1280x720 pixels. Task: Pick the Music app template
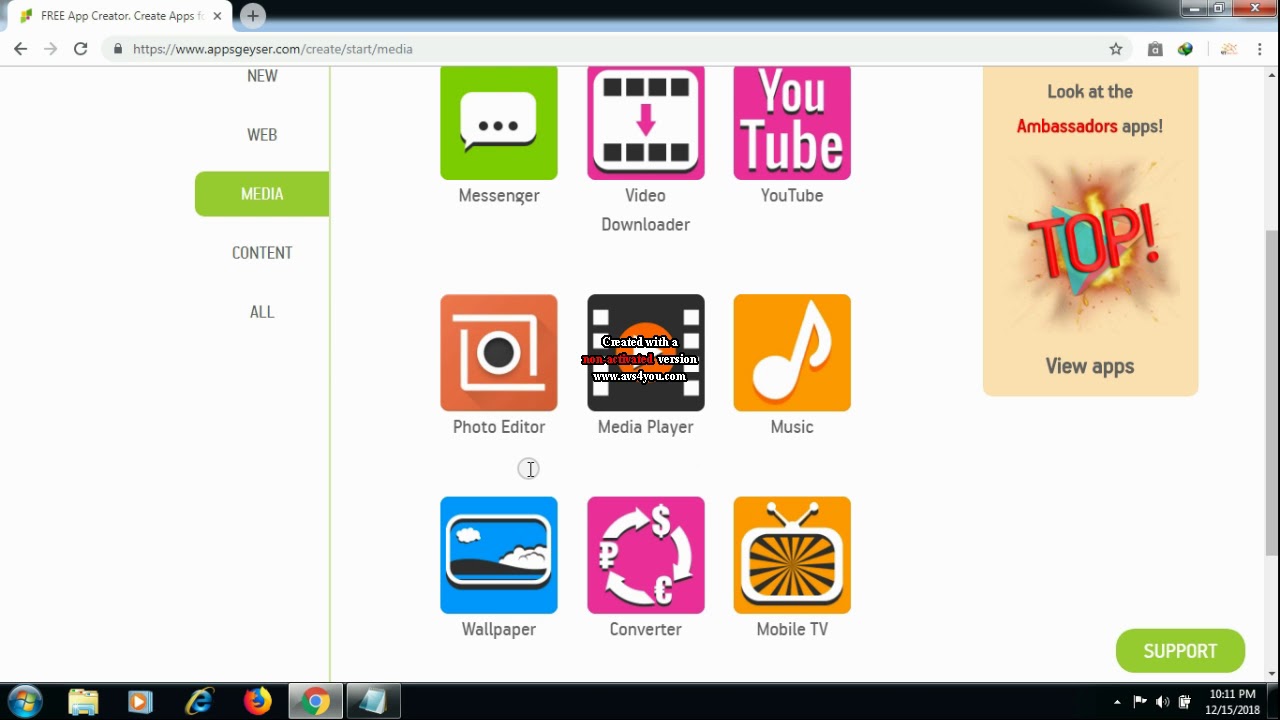pos(791,352)
